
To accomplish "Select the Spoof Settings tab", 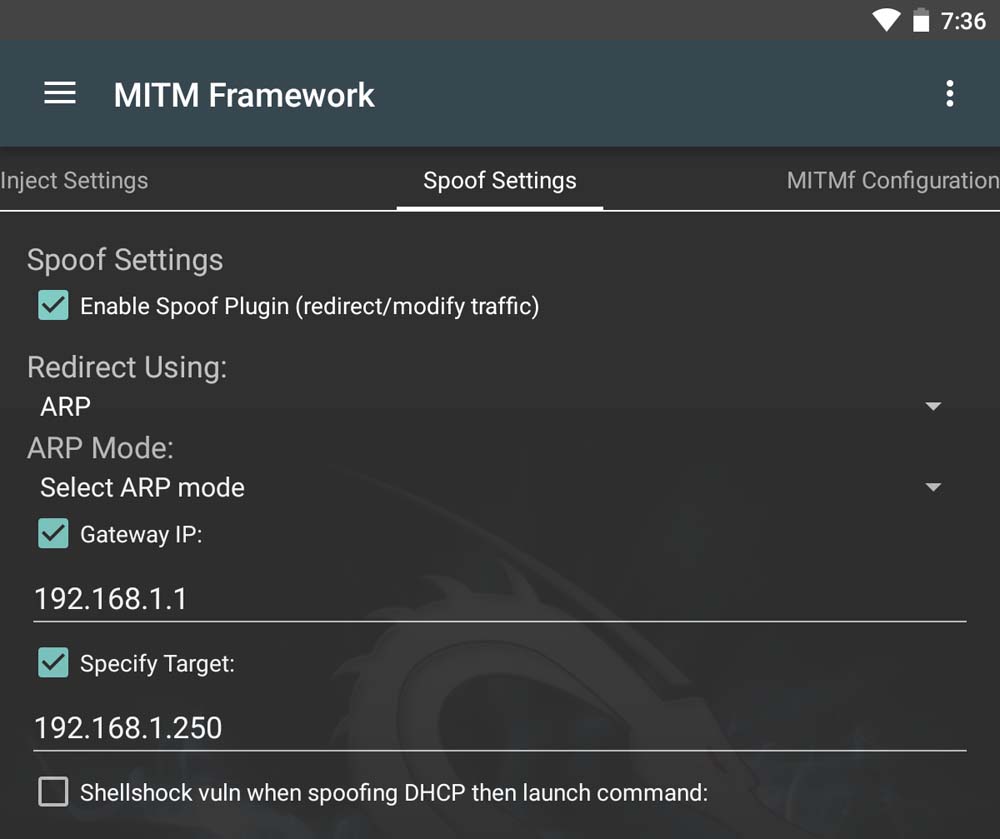I will click(x=500, y=181).
